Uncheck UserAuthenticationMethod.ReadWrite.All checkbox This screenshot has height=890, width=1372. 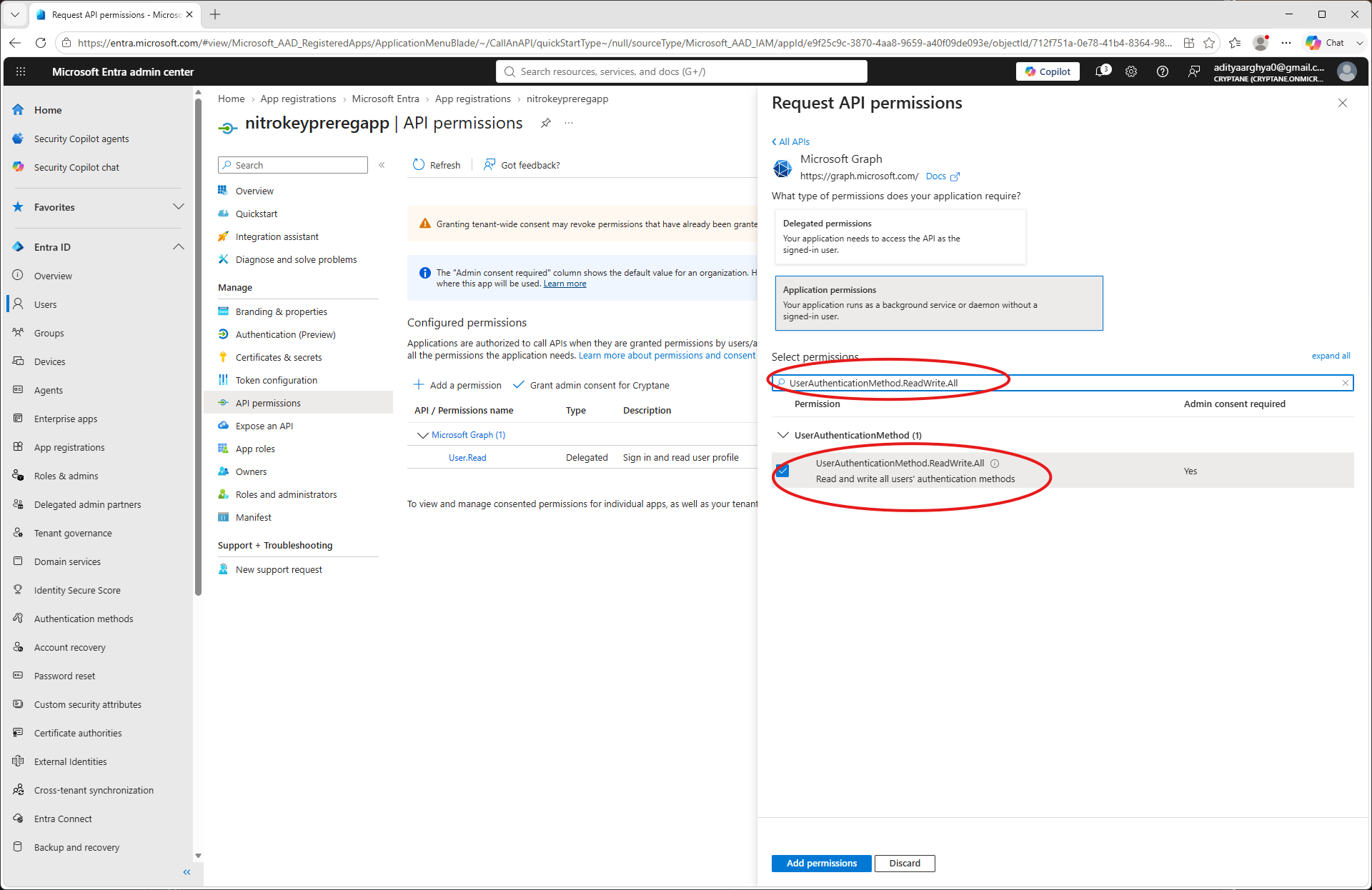(x=782, y=471)
